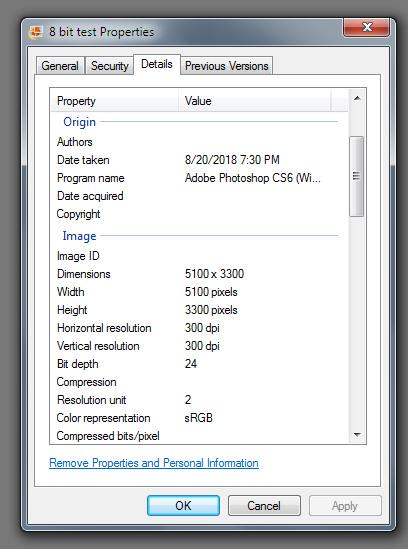Click the 5100 x 3300 dimensions value
This screenshot has width=408, height=549.
click(x=214, y=274)
